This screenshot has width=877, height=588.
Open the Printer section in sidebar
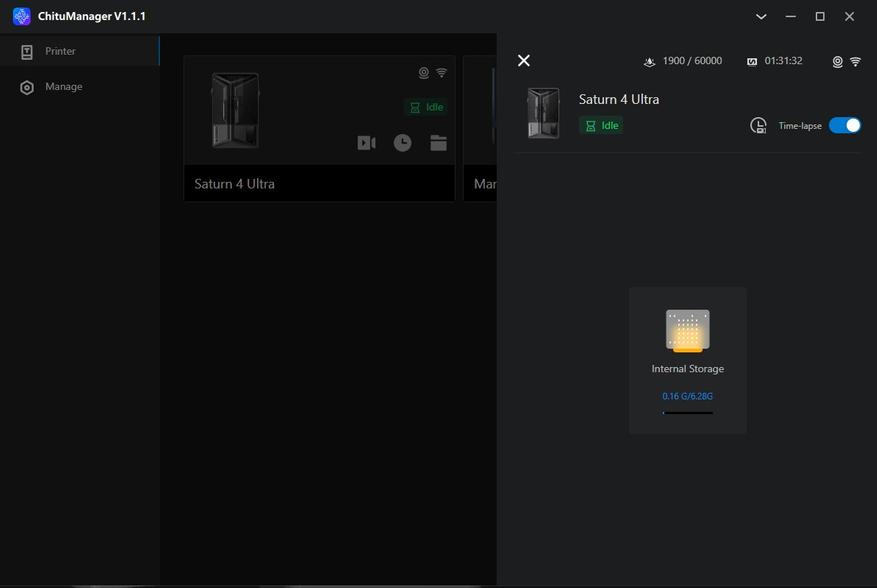pyautogui.click(x=79, y=51)
